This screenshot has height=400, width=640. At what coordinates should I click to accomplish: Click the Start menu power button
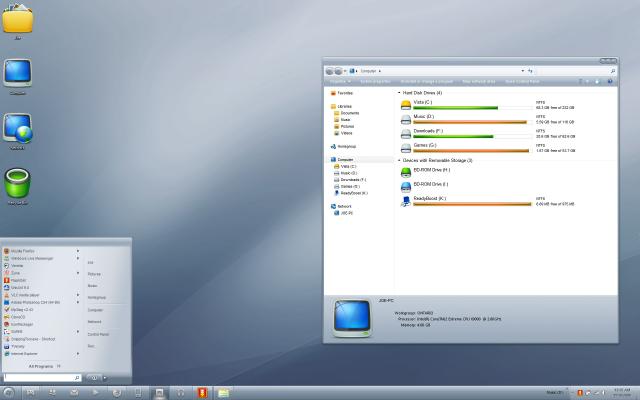tap(94, 378)
